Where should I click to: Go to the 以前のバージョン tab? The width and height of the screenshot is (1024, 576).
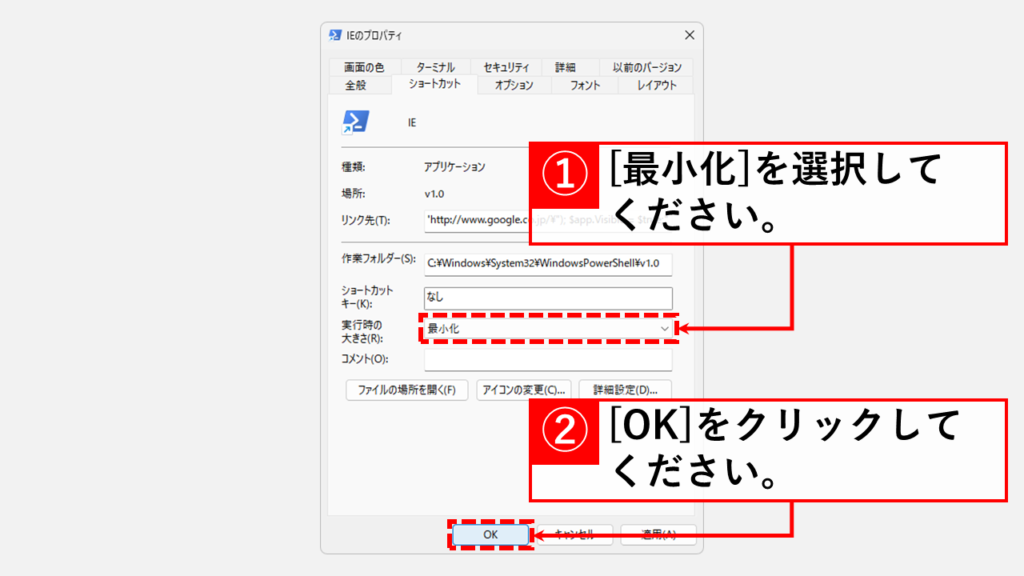(647, 67)
